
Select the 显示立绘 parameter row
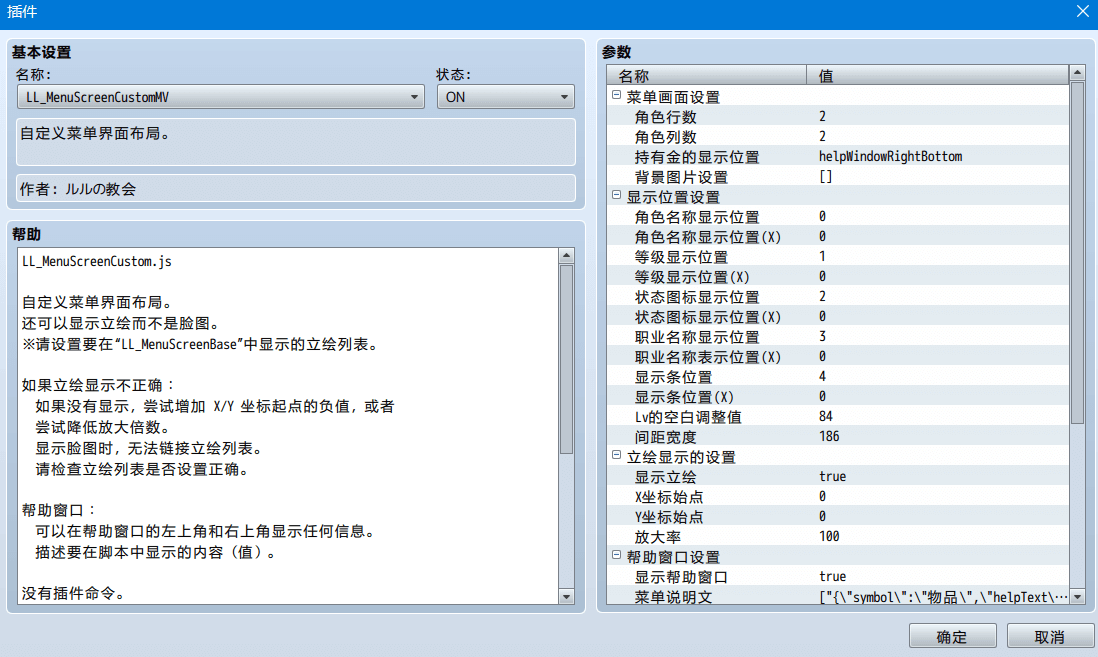838,476
